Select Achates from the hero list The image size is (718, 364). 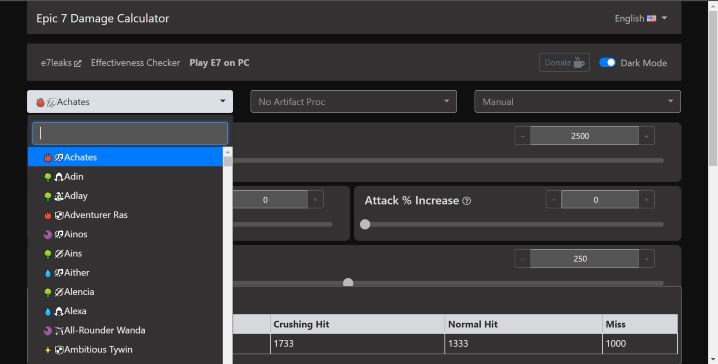(x=125, y=157)
